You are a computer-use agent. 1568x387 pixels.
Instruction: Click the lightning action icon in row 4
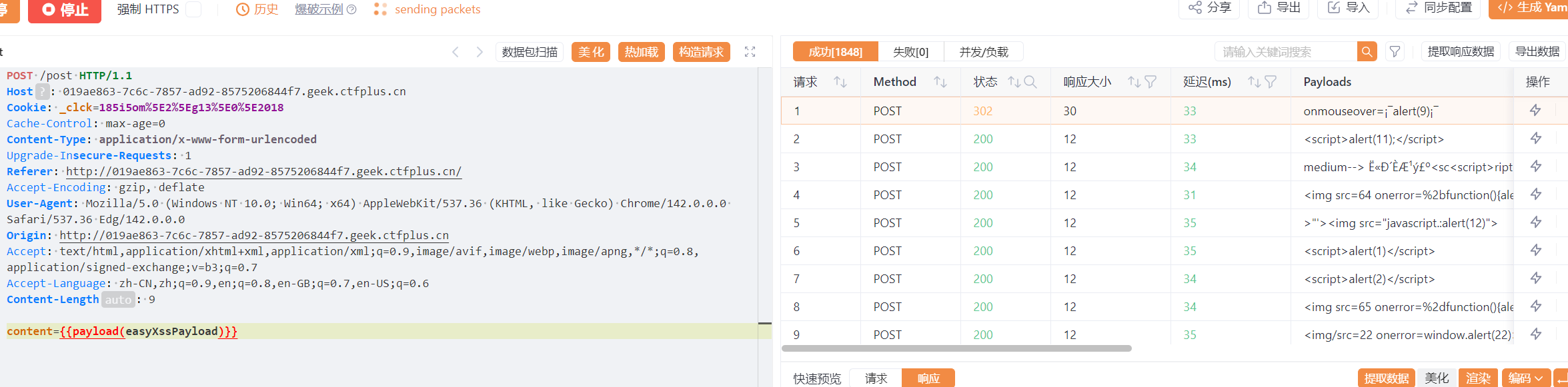click(x=1535, y=194)
